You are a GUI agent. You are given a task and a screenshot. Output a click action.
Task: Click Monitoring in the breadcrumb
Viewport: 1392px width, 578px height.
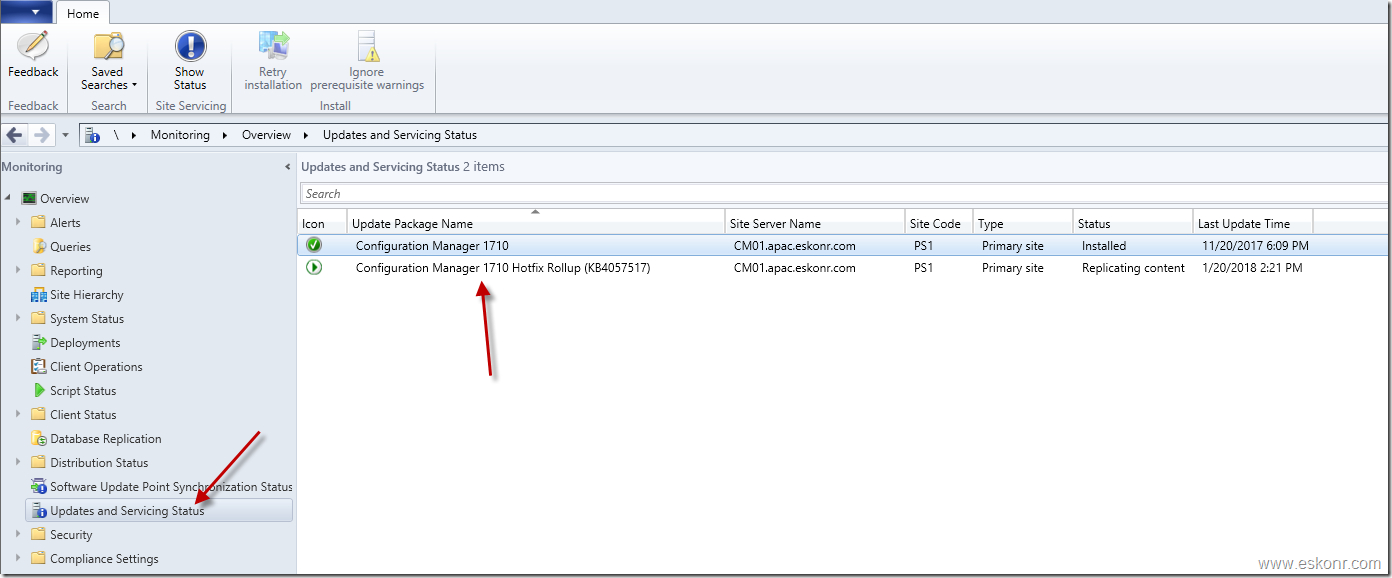pyautogui.click(x=180, y=135)
